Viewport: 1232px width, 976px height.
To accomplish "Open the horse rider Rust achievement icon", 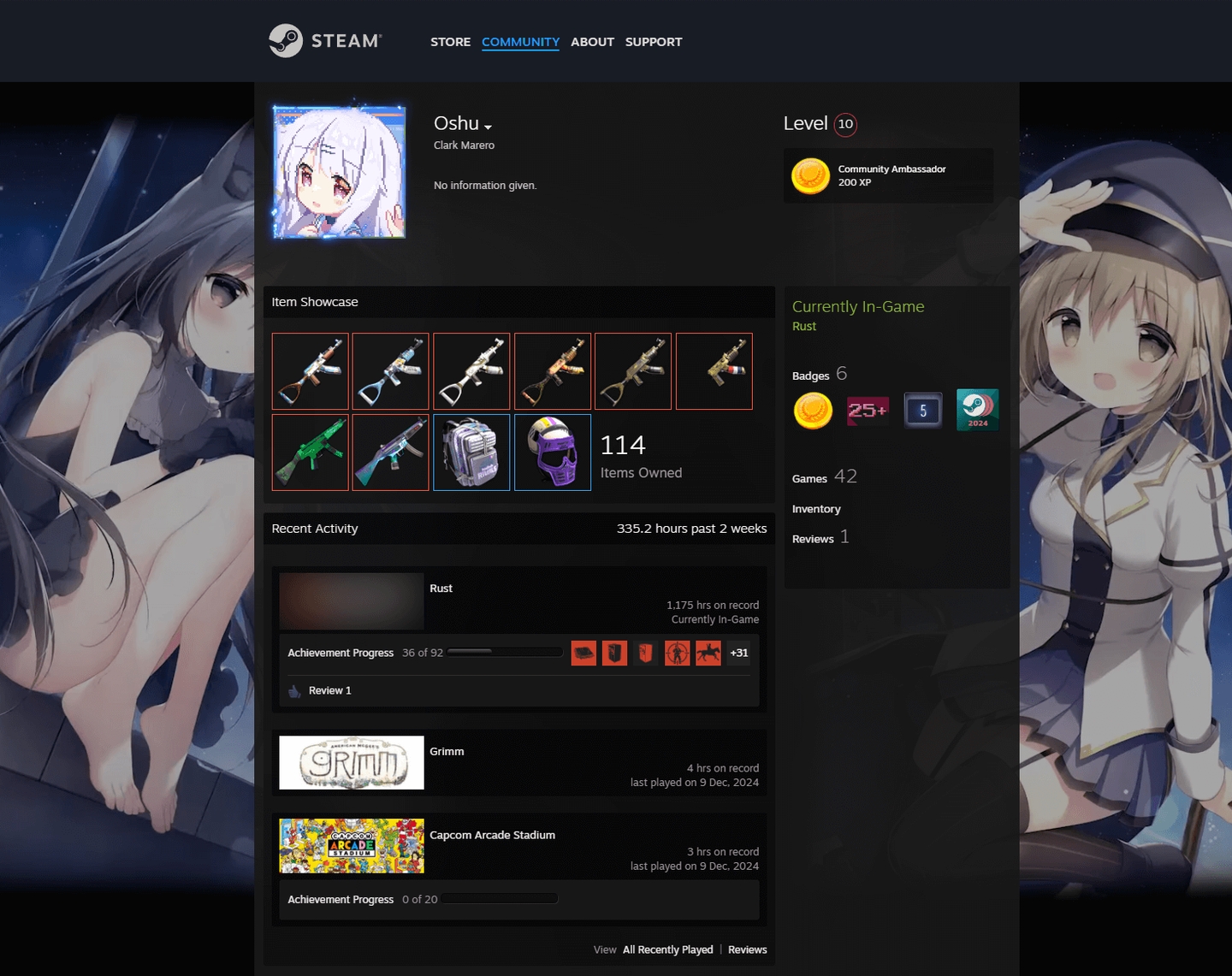I will point(708,654).
